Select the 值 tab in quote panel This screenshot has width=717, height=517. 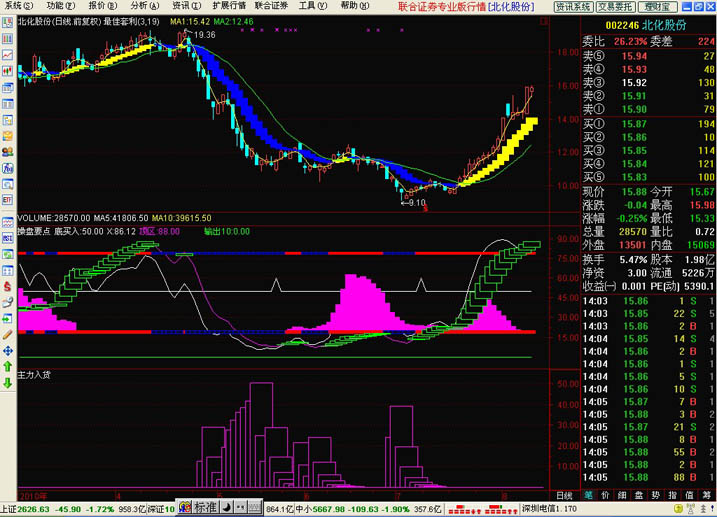click(690, 495)
